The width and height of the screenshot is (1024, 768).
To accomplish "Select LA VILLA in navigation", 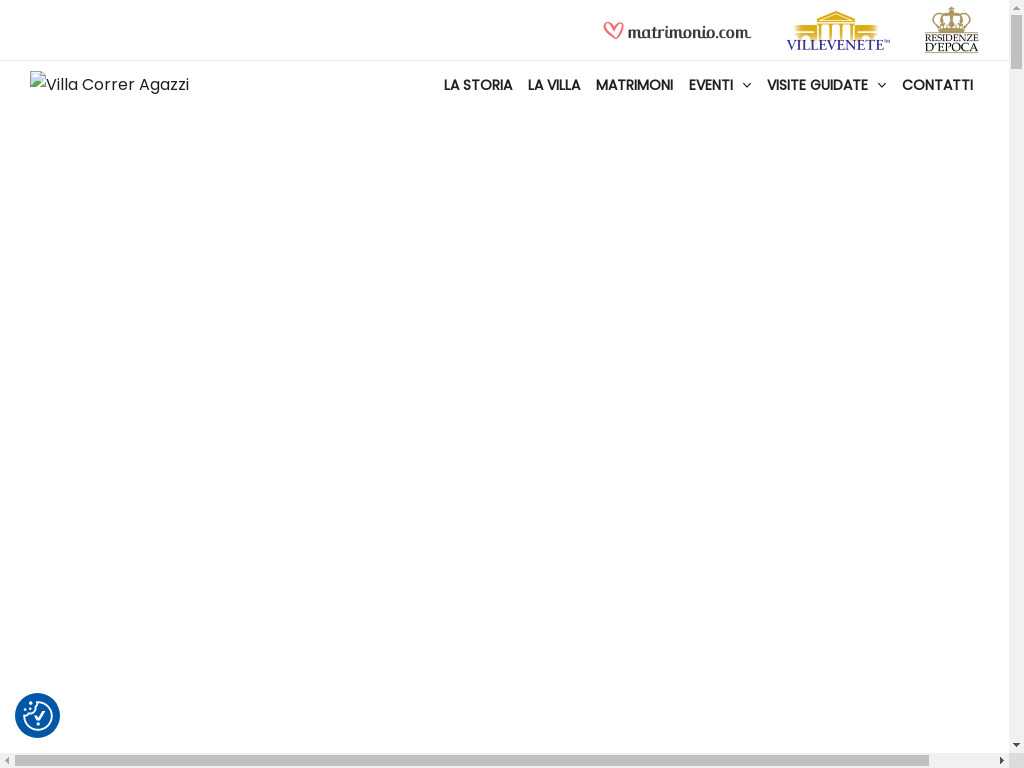I will [554, 86].
